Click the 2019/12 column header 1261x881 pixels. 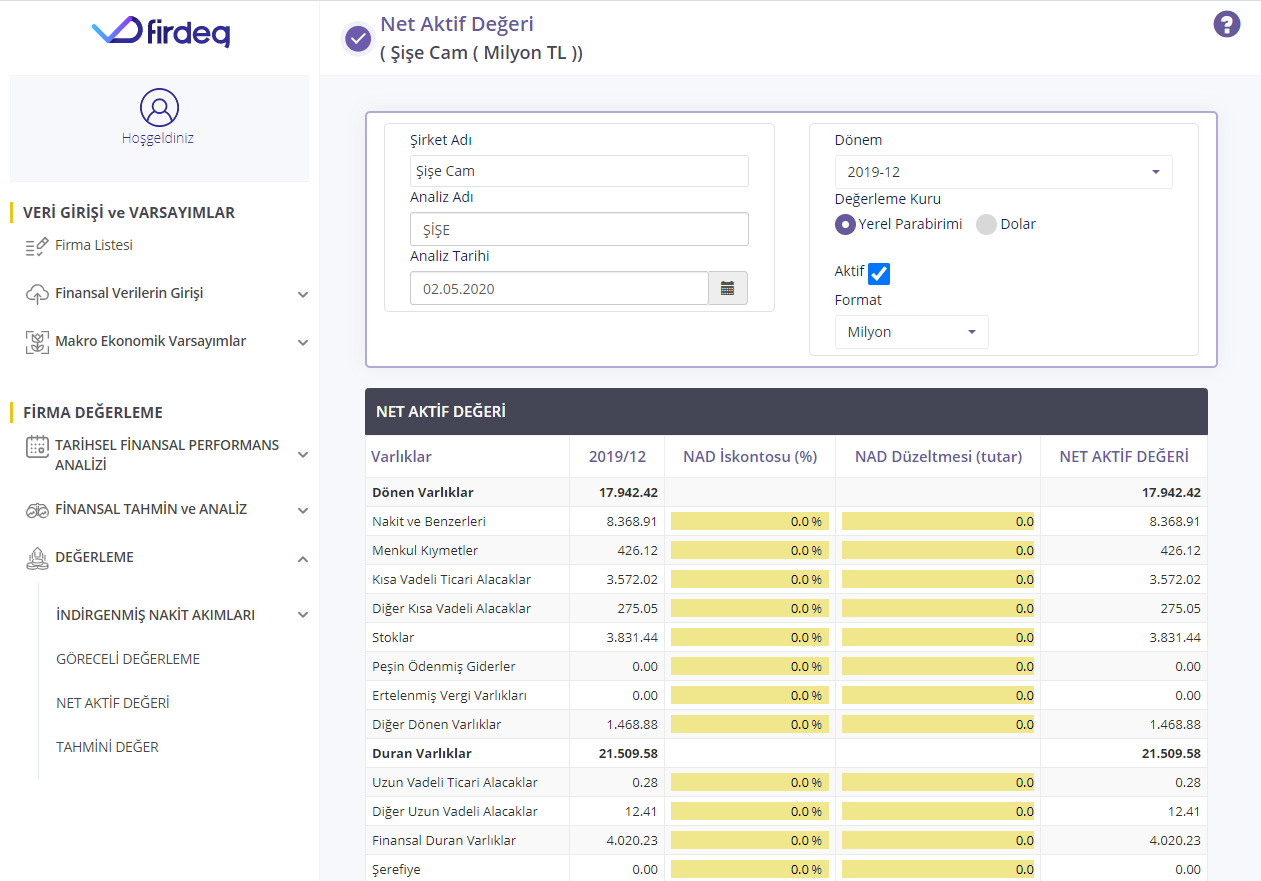point(617,456)
